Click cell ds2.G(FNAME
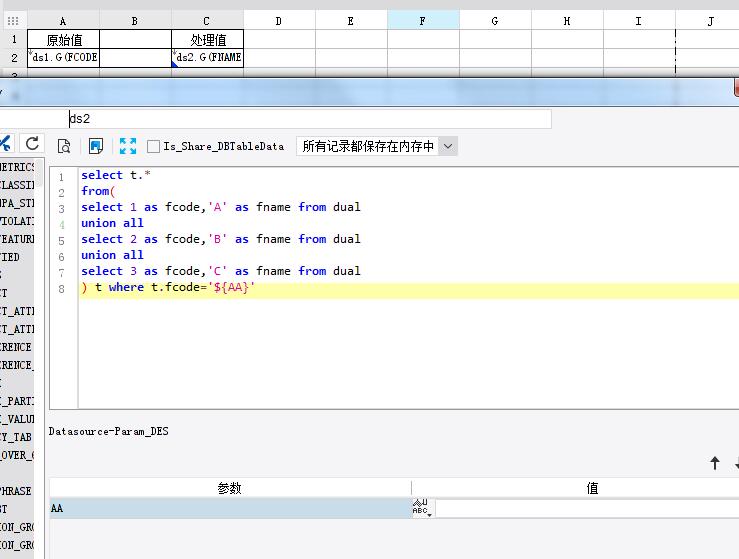Screen dimensions: 739x559 point(207,58)
